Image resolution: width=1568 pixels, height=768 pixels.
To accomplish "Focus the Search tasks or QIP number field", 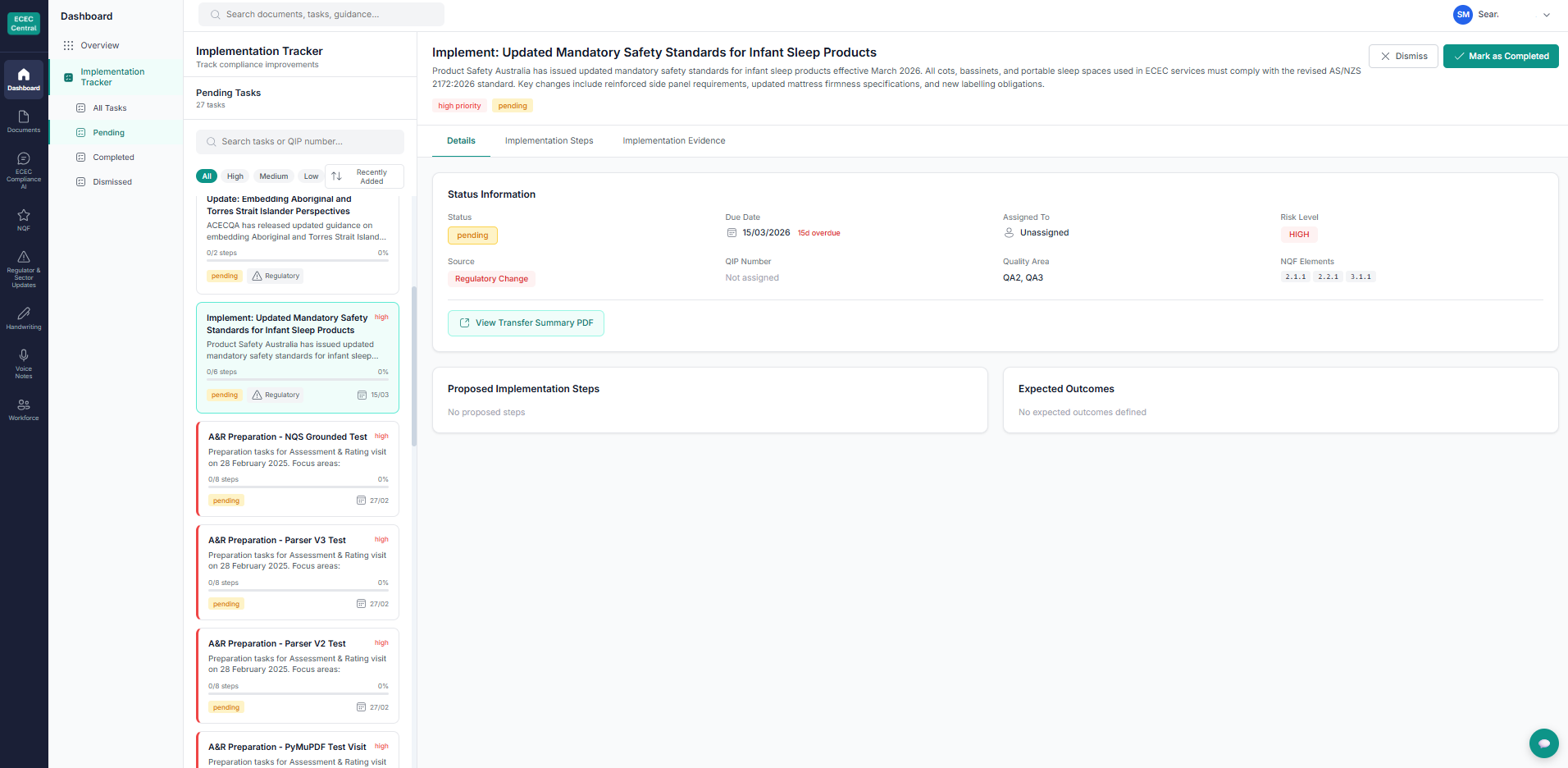I will [300, 142].
